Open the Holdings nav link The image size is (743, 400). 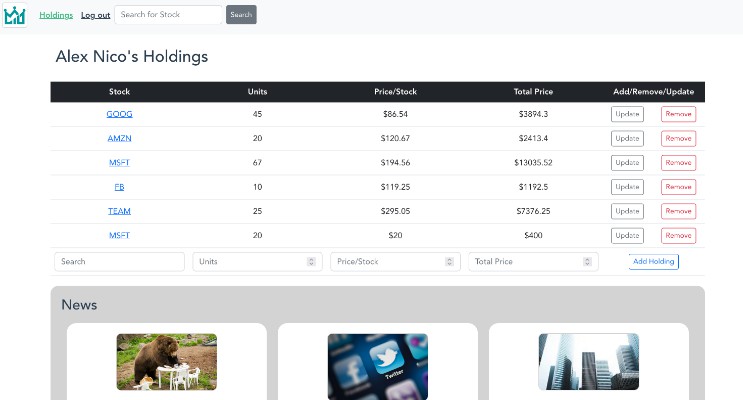(x=56, y=15)
